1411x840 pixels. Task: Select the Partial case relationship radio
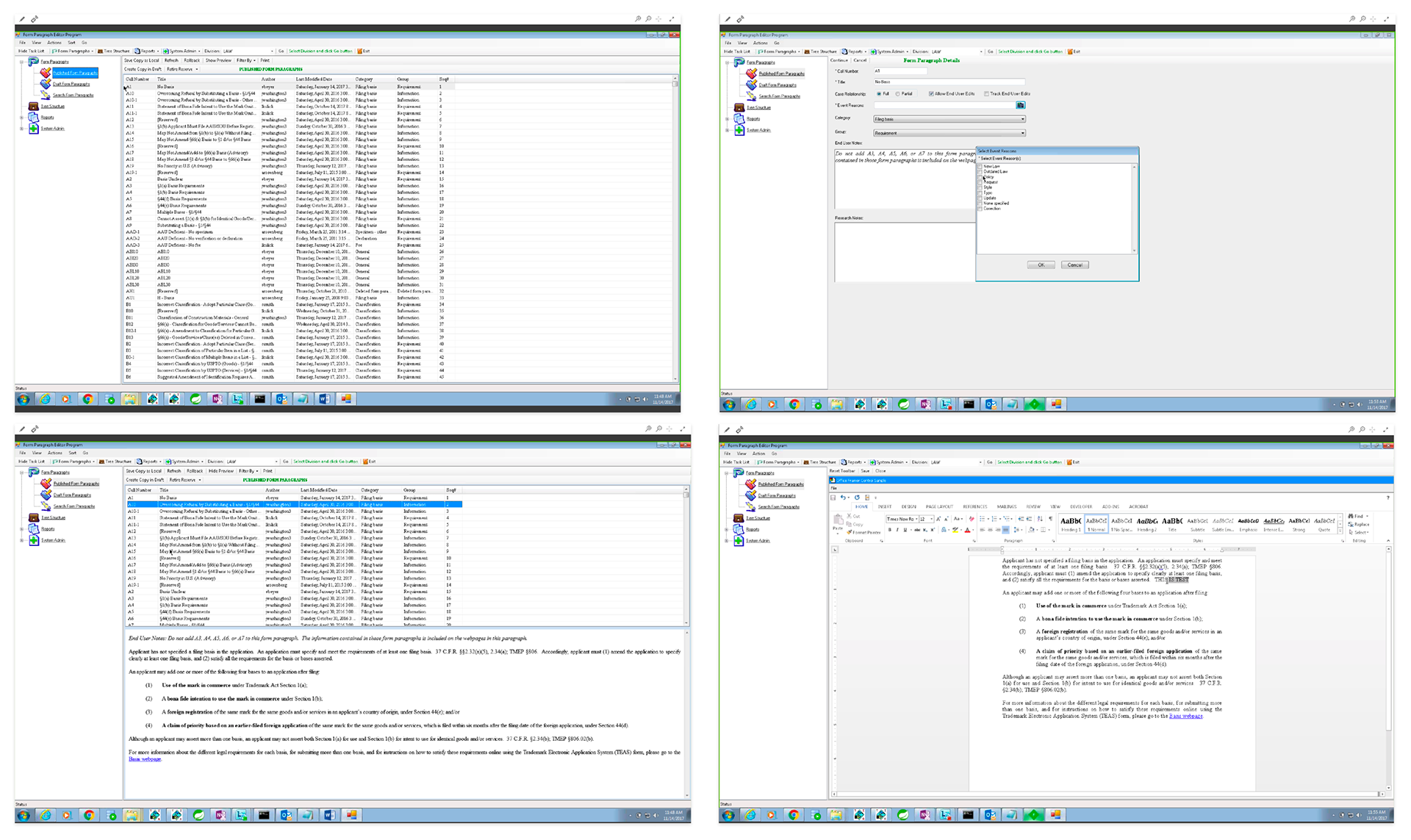pos(897,94)
